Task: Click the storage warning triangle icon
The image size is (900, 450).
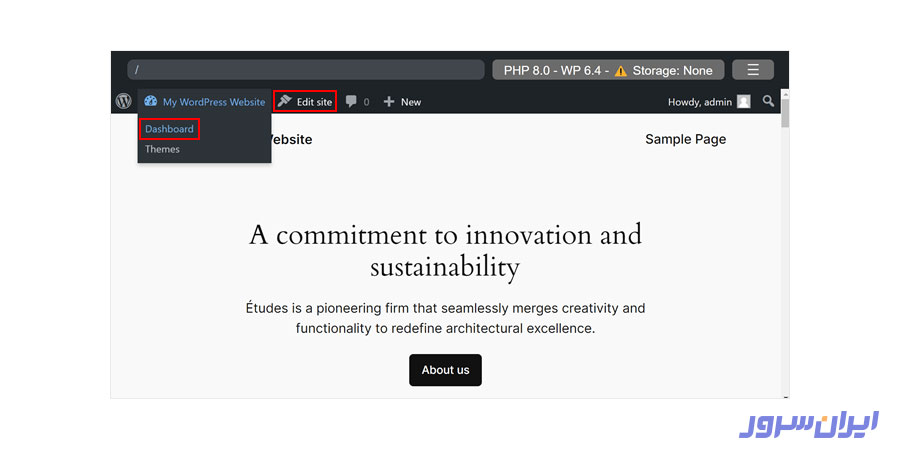Action: [x=620, y=71]
